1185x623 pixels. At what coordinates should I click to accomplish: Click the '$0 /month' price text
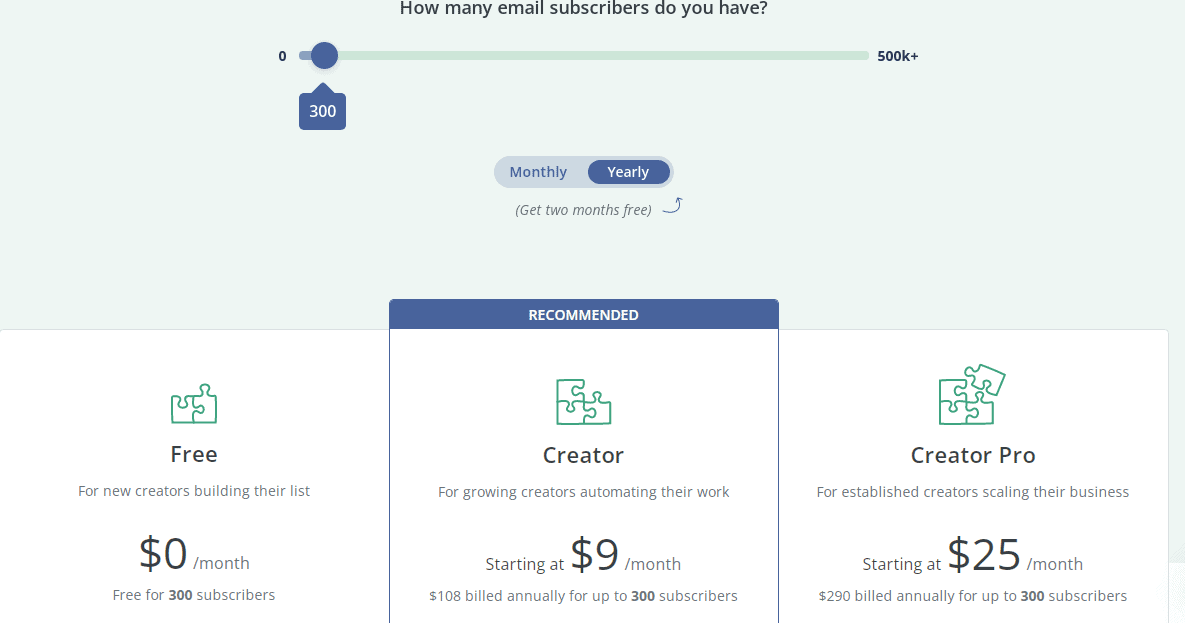[x=193, y=554]
